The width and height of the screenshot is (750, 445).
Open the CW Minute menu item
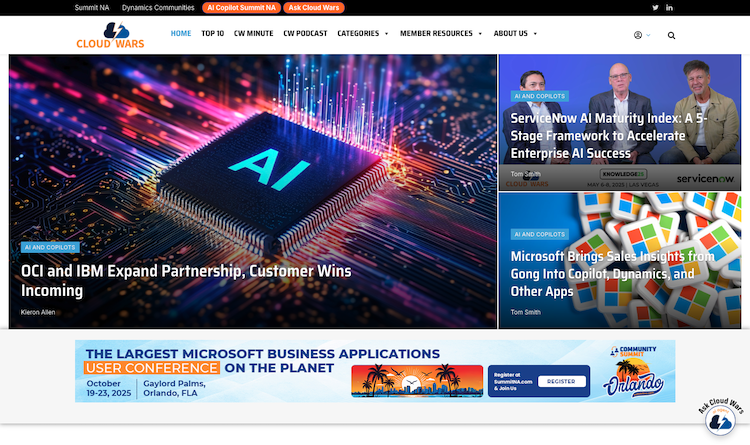254,33
